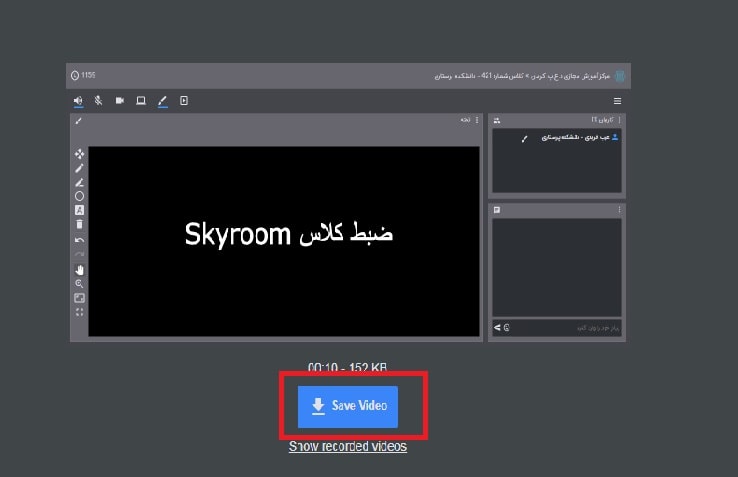The image size is (738, 477).
Task: Toggle the speaker audio icon
Action: pos(78,101)
